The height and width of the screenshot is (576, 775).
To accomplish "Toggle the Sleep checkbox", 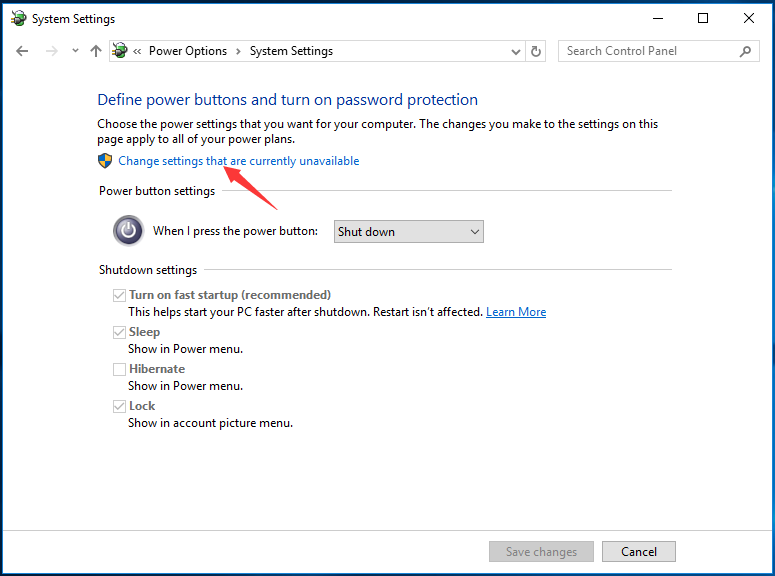I will [x=119, y=332].
